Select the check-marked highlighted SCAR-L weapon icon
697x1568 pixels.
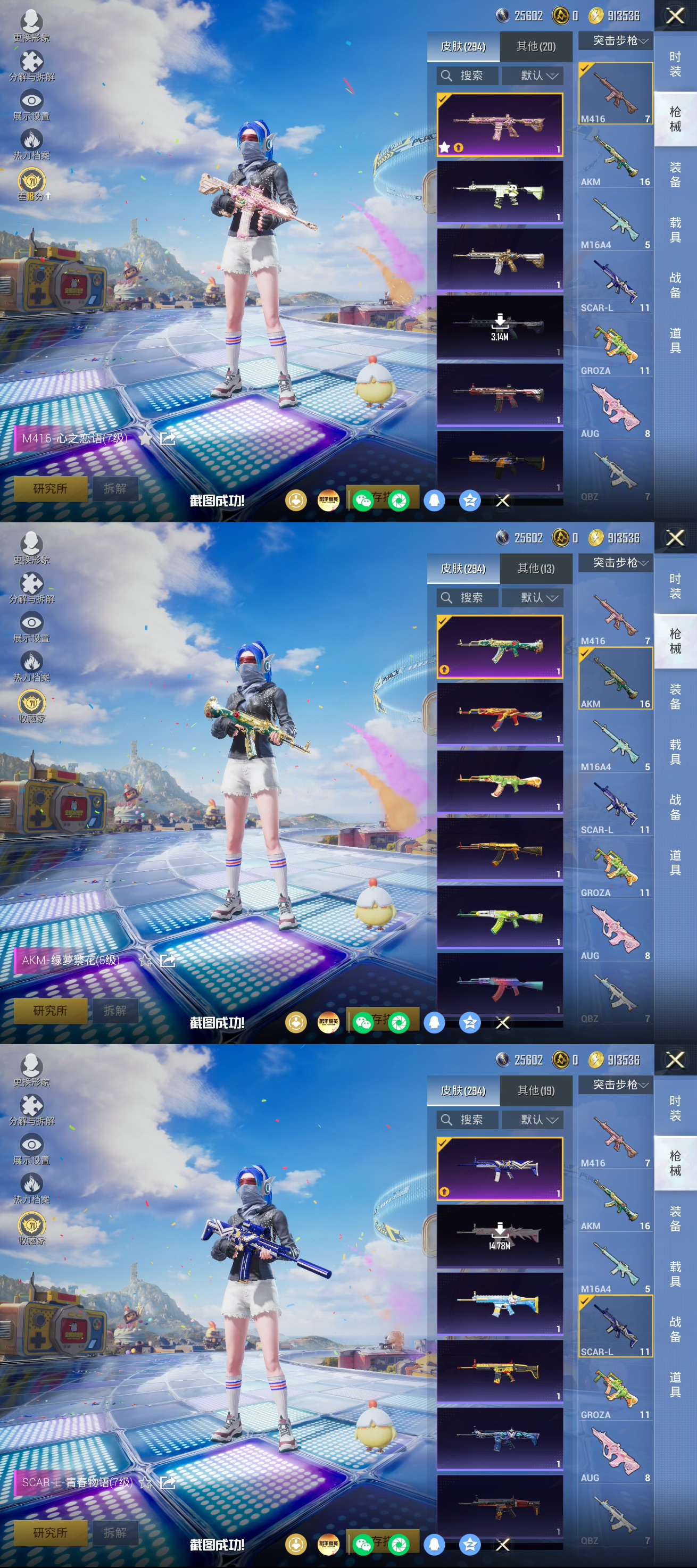coord(615,1326)
